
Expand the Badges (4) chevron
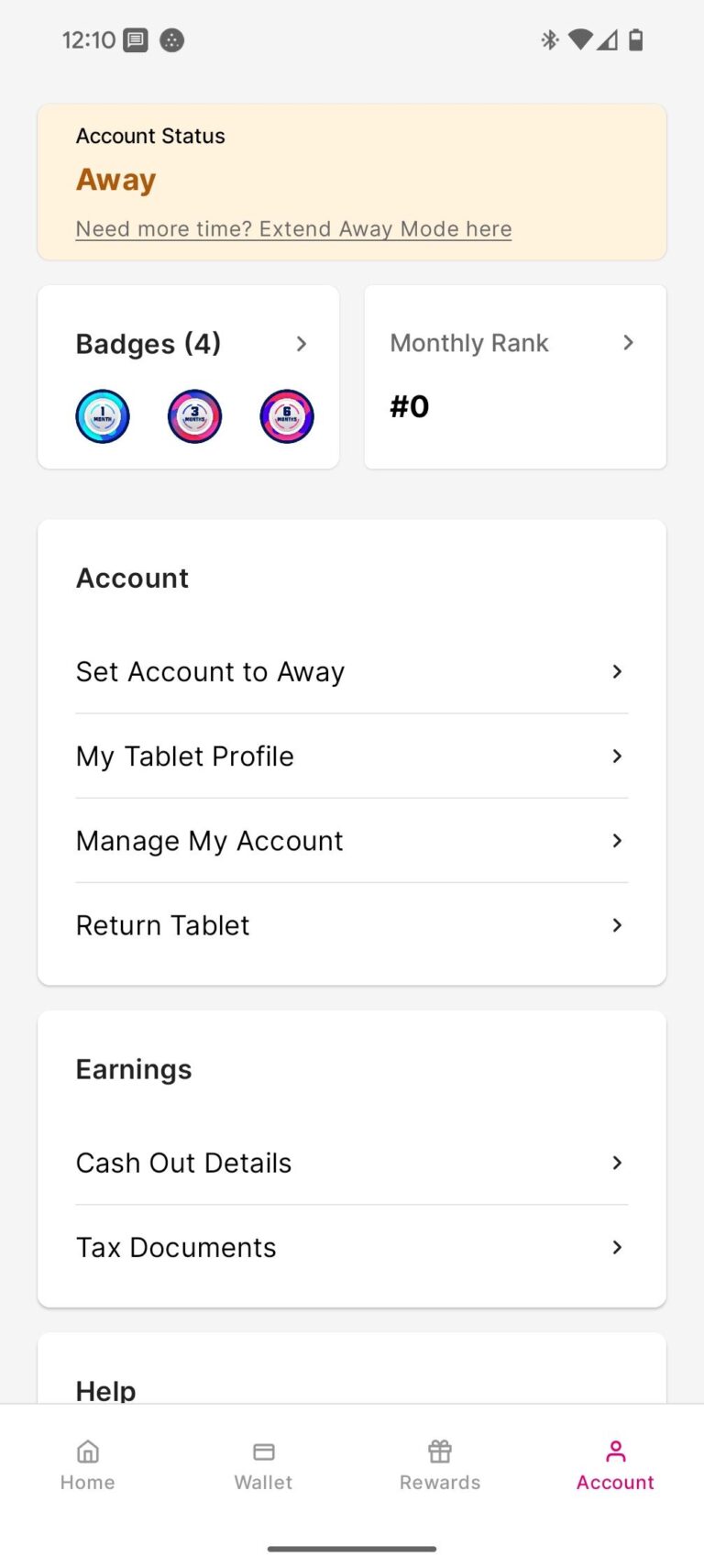tap(302, 344)
